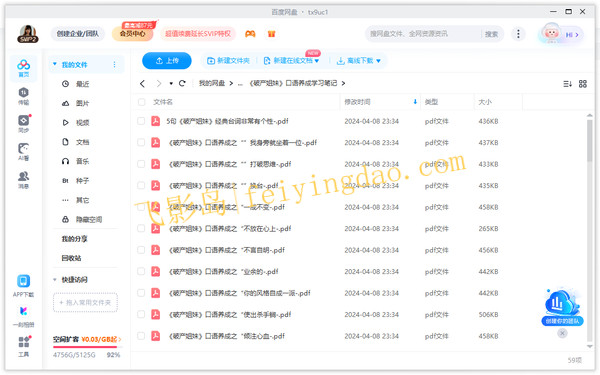Collapse the 我的文件 tree section
The image size is (600, 375).
pos(55,64)
